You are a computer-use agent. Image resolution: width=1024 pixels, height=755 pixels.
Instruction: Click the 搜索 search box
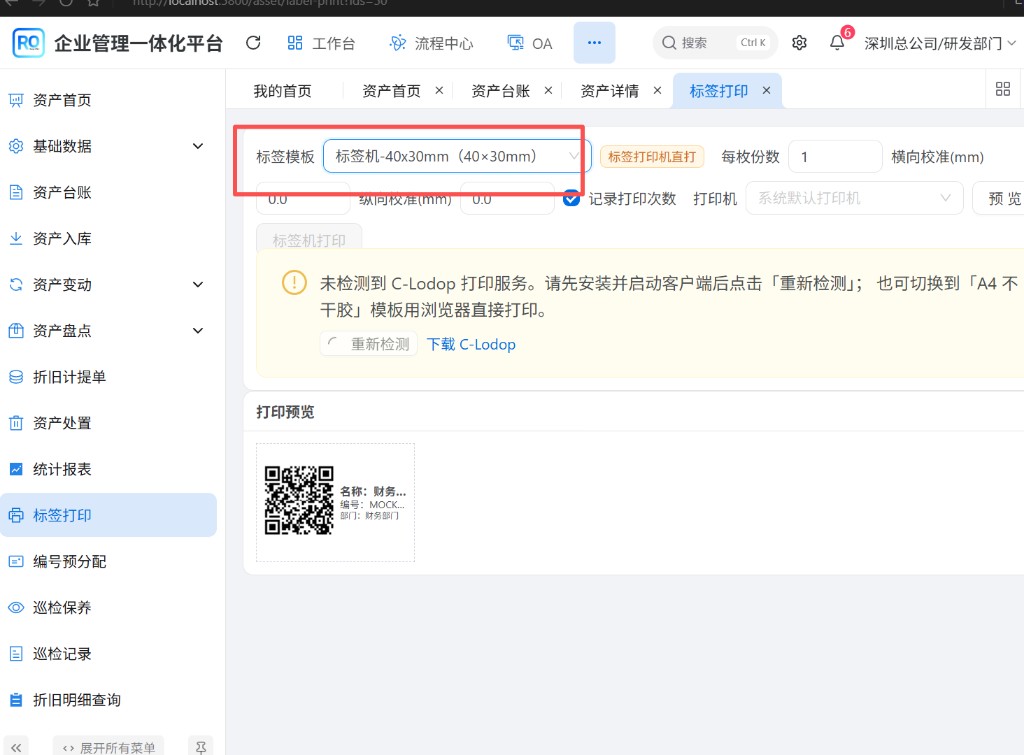(x=715, y=42)
